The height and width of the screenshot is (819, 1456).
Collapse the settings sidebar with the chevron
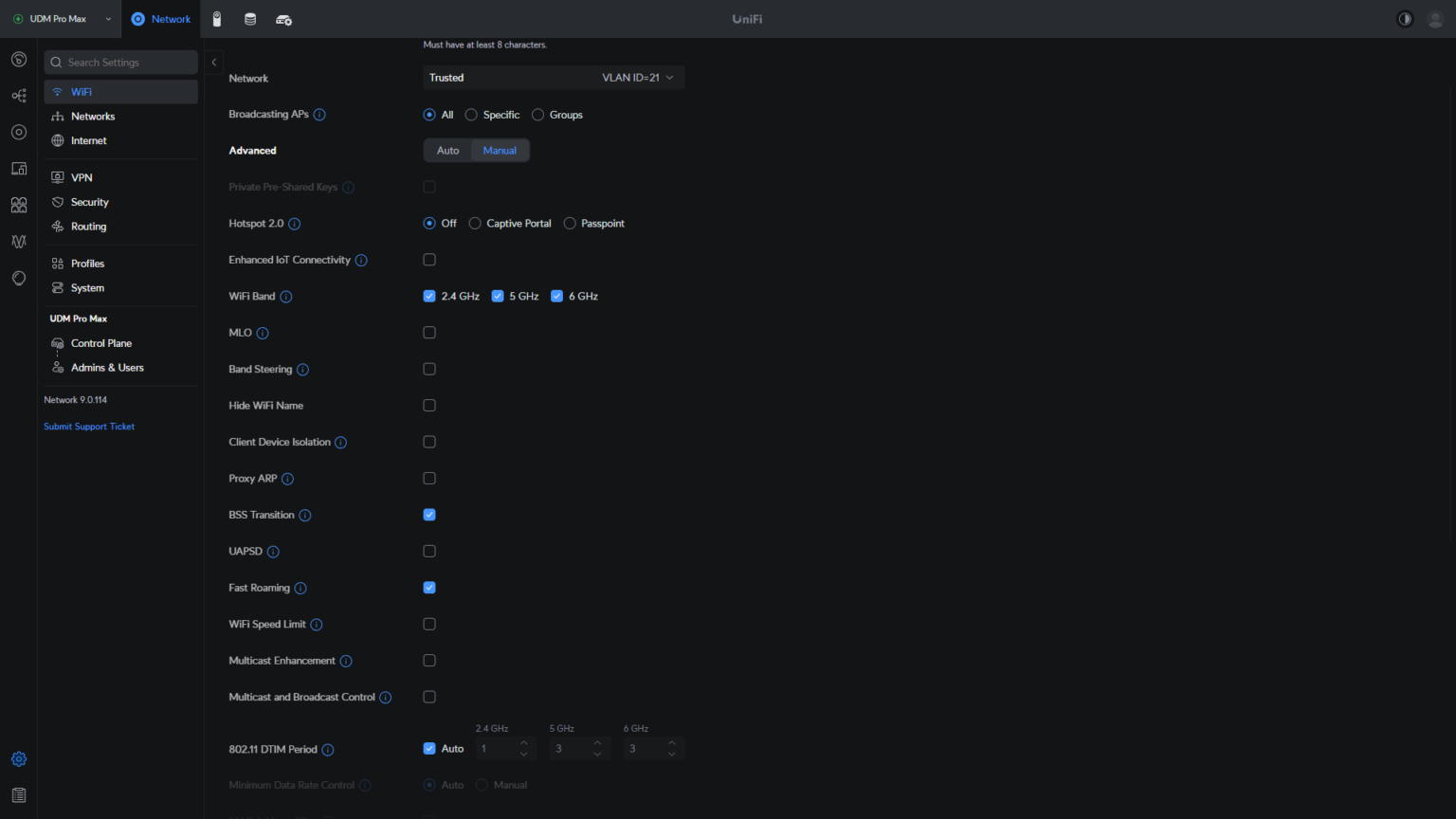point(213,62)
